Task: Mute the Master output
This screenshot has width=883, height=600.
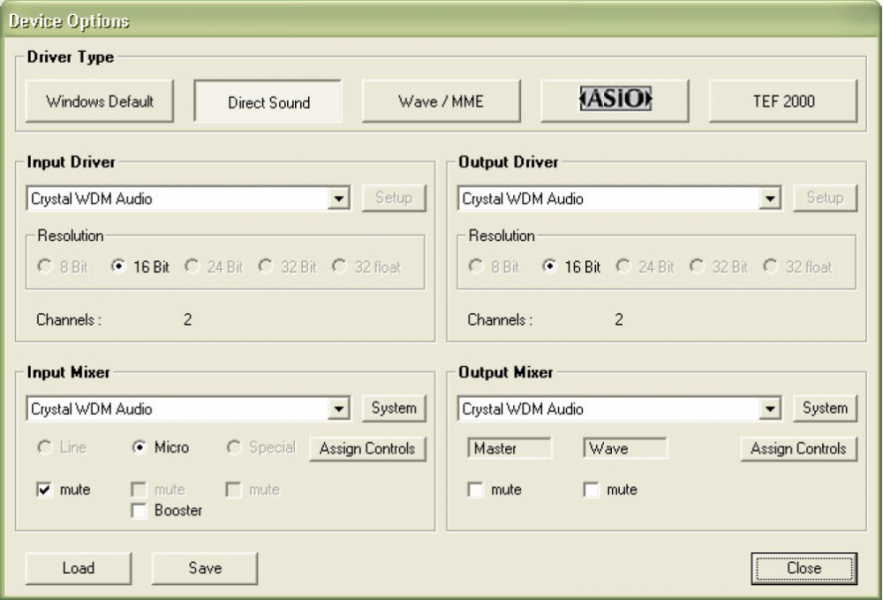Action: 476,490
